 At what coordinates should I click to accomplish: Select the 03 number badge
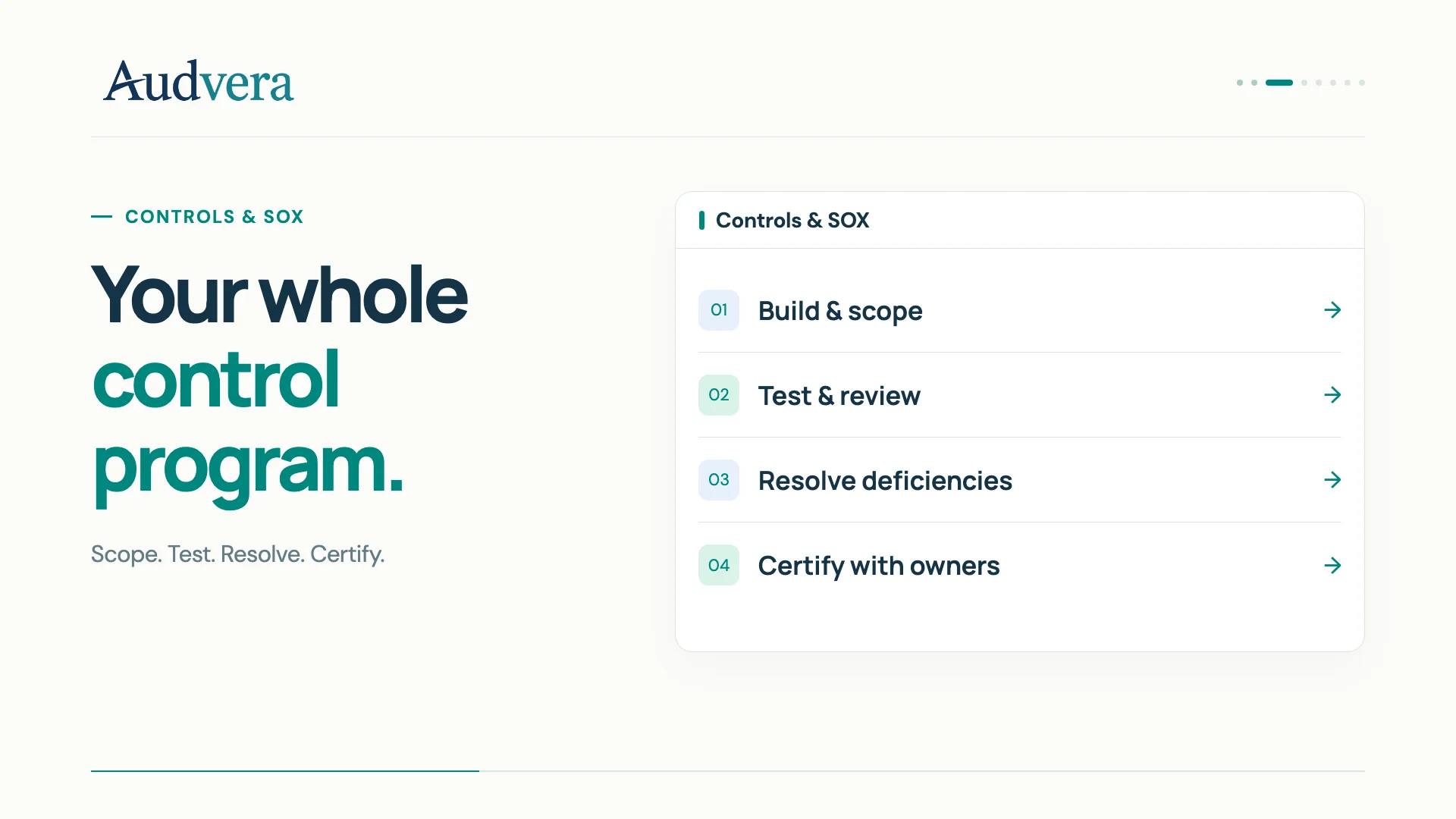[x=719, y=480]
